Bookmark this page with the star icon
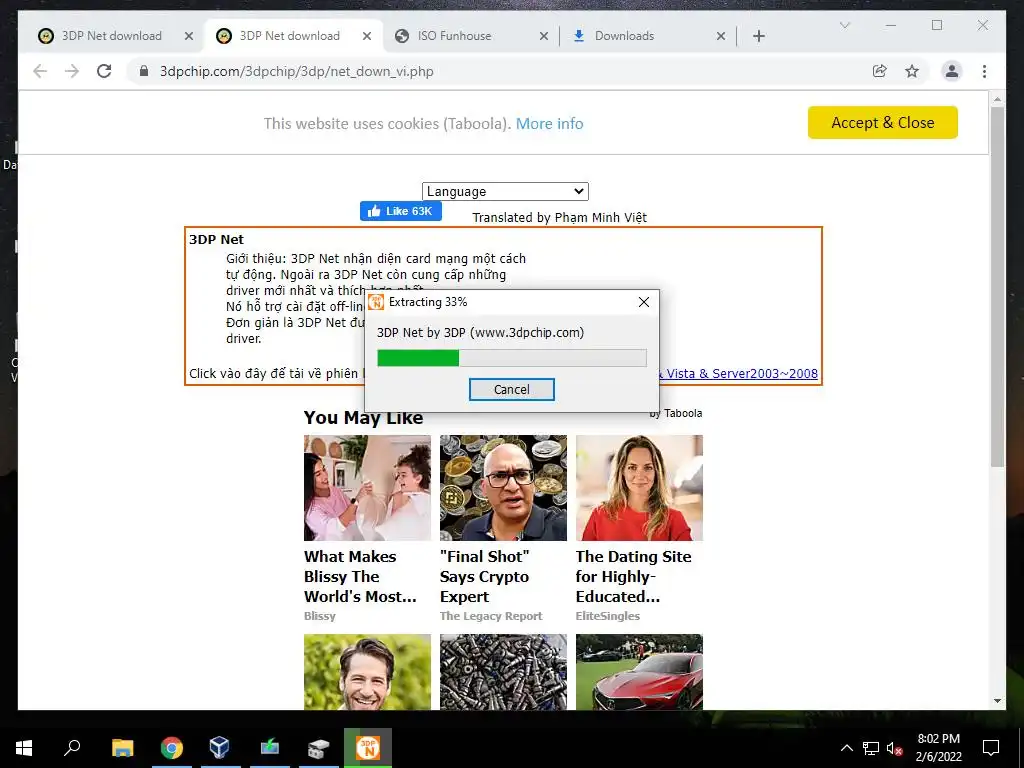The height and width of the screenshot is (768, 1024). click(912, 71)
